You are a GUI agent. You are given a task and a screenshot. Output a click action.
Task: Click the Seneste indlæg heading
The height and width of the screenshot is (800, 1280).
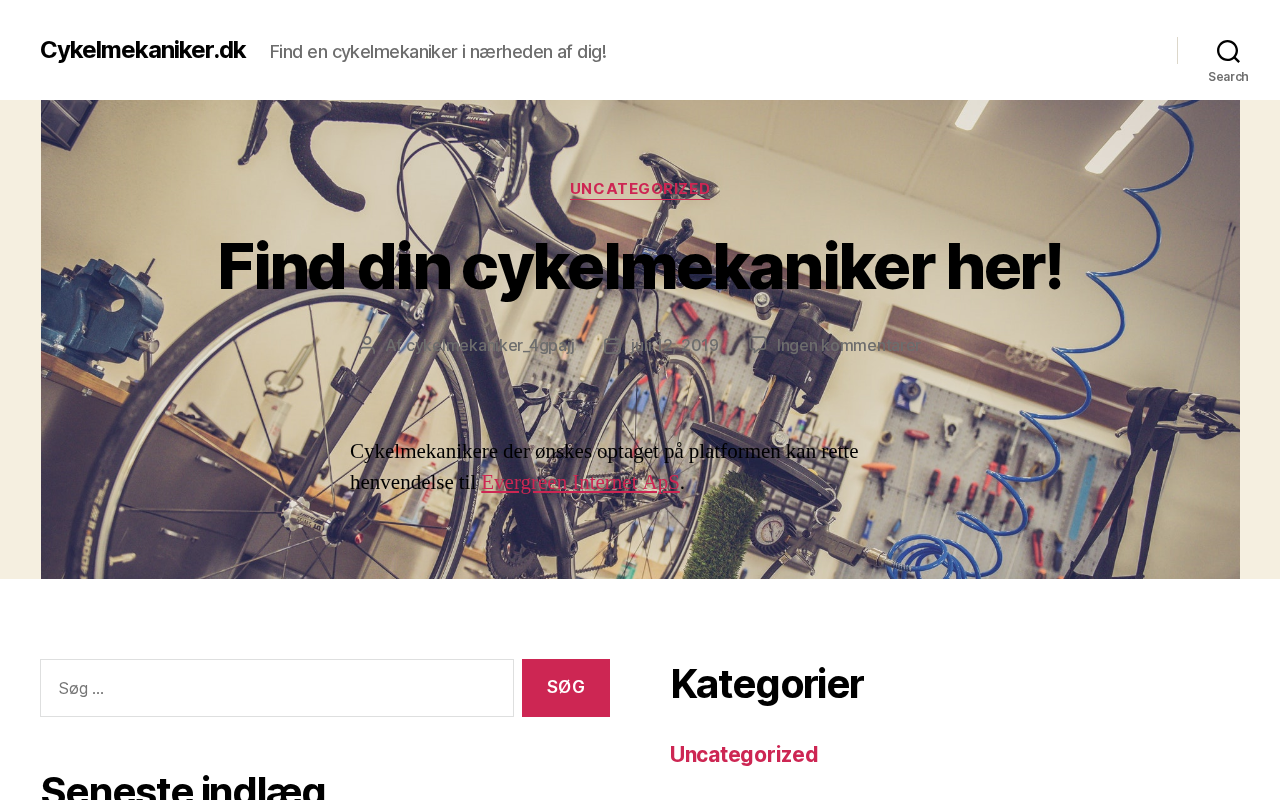[x=183, y=786]
